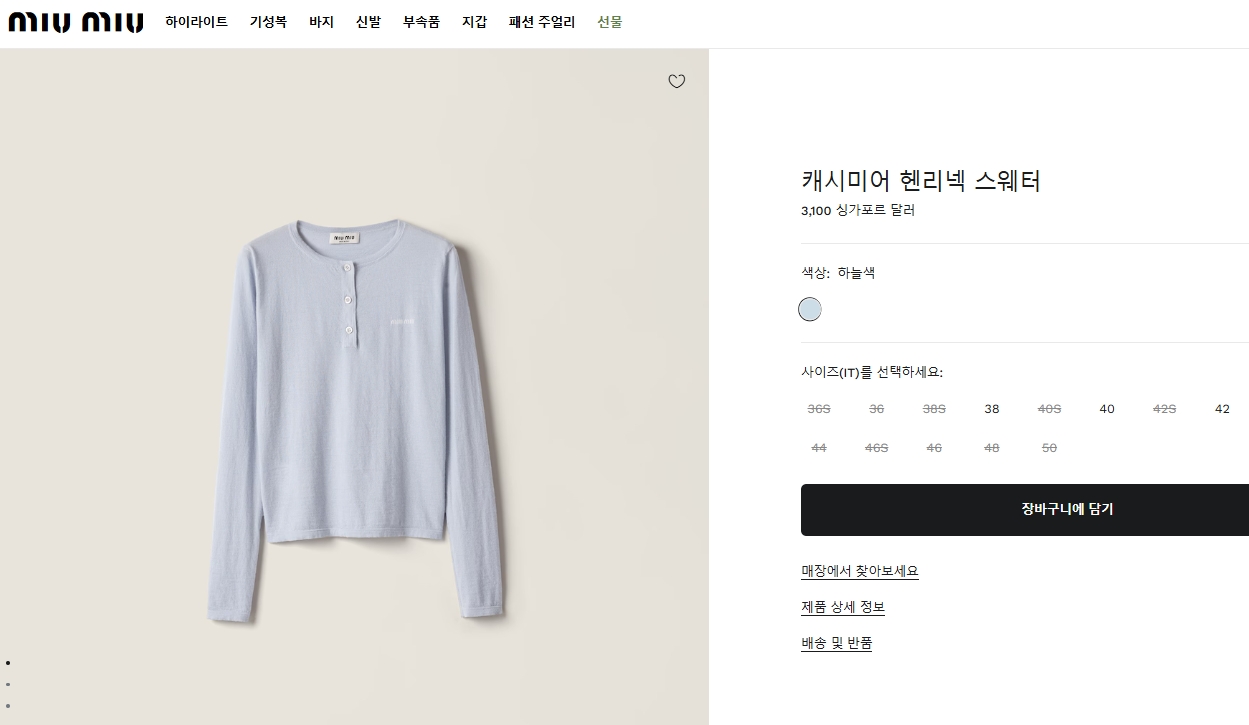Open the 선물 menu
The width and height of the screenshot is (1249, 725).
pyautogui.click(x=610, y=22)
